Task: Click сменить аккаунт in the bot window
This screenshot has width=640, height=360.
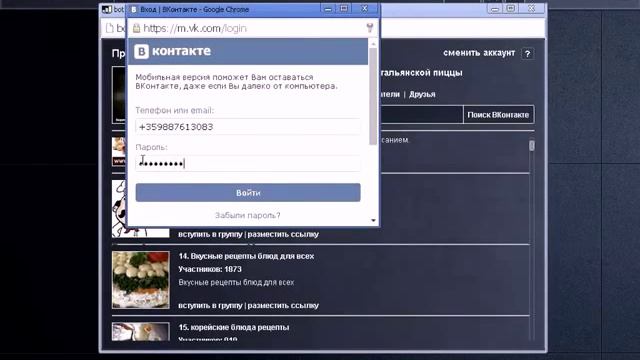Action: coord(479,53)
